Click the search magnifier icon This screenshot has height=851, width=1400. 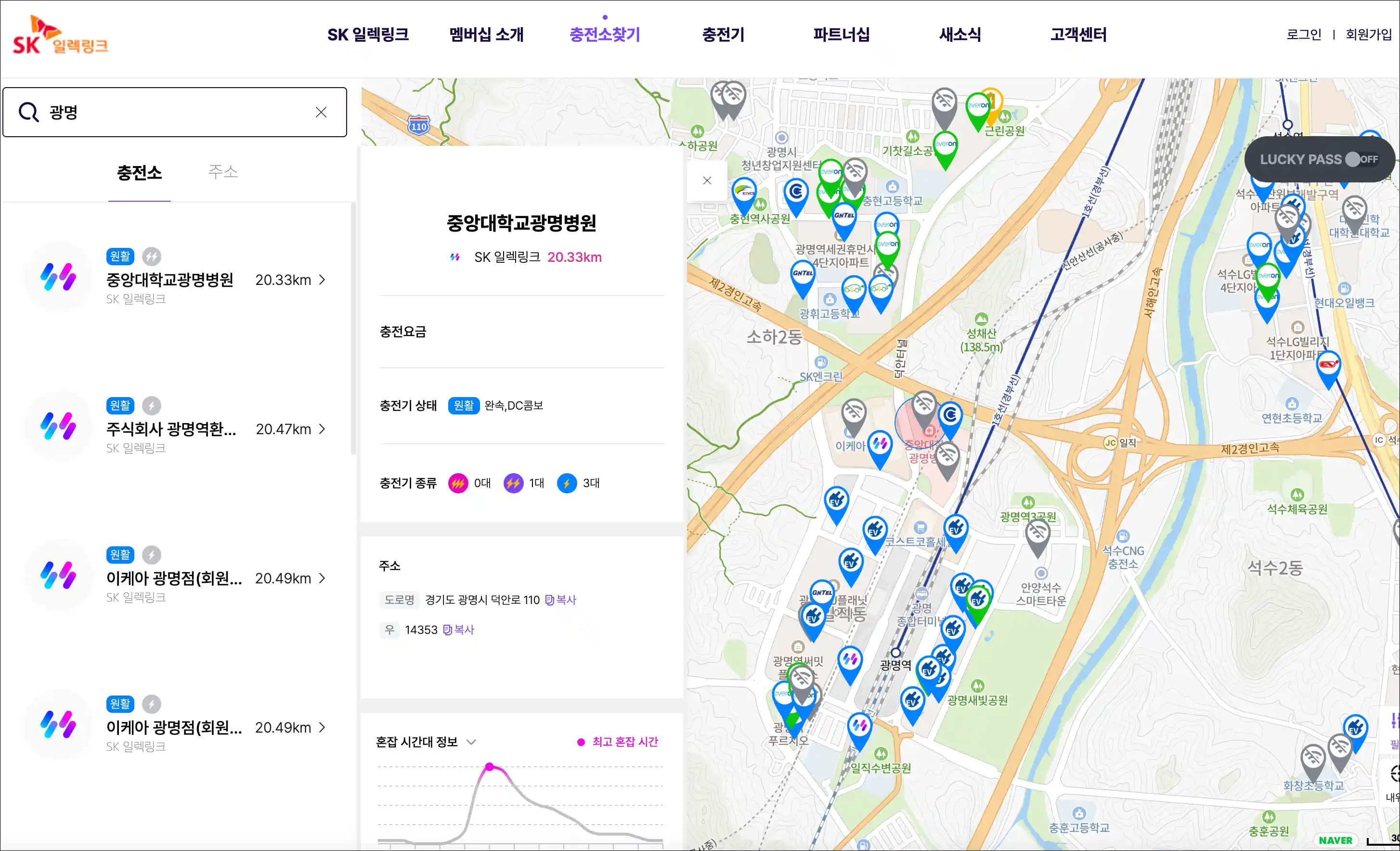pyautogui.click(x=28, y=112)
